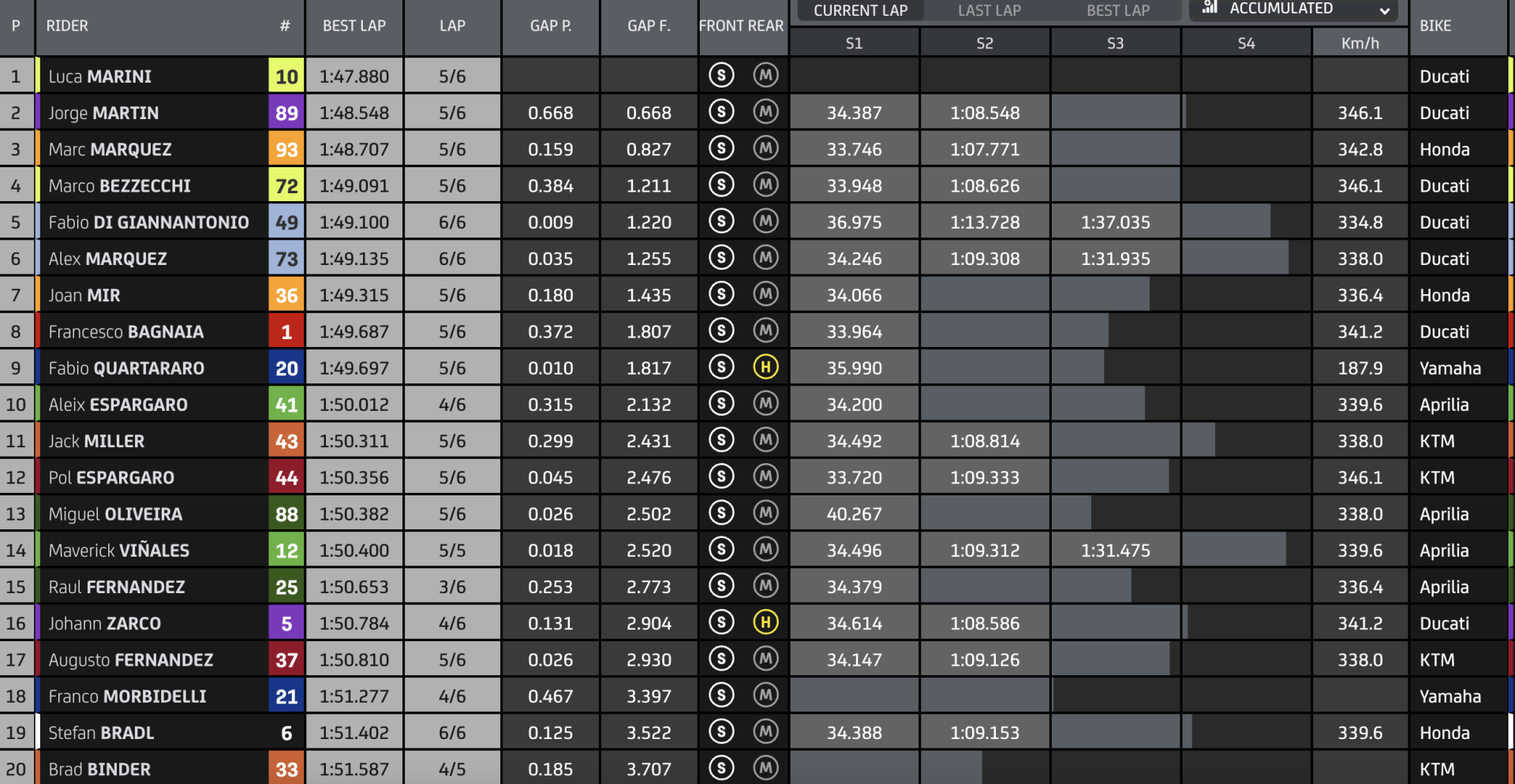Click Jack Miller's front tyre S icon
Image resolution: width=1515 pixels, height=784 pixels.
tap(721, 440)
